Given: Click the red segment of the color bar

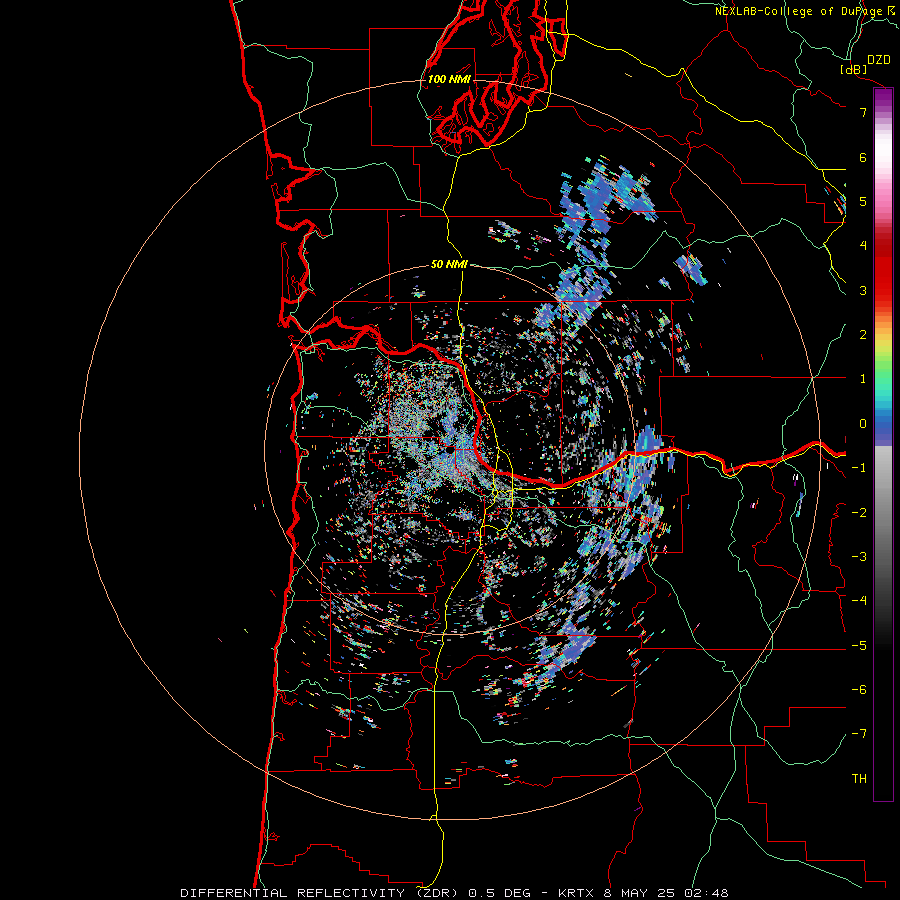Looking at the screenshot, I should (883, 270).
